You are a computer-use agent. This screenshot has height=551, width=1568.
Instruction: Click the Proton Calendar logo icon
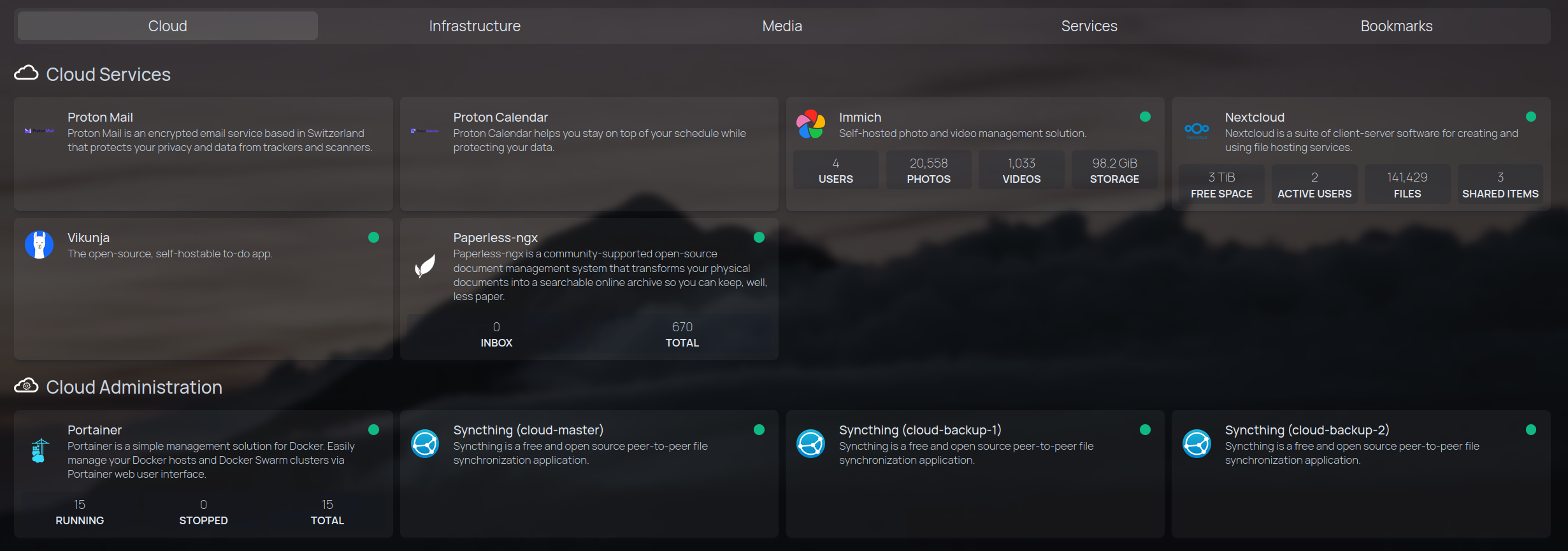coord(425,131)
